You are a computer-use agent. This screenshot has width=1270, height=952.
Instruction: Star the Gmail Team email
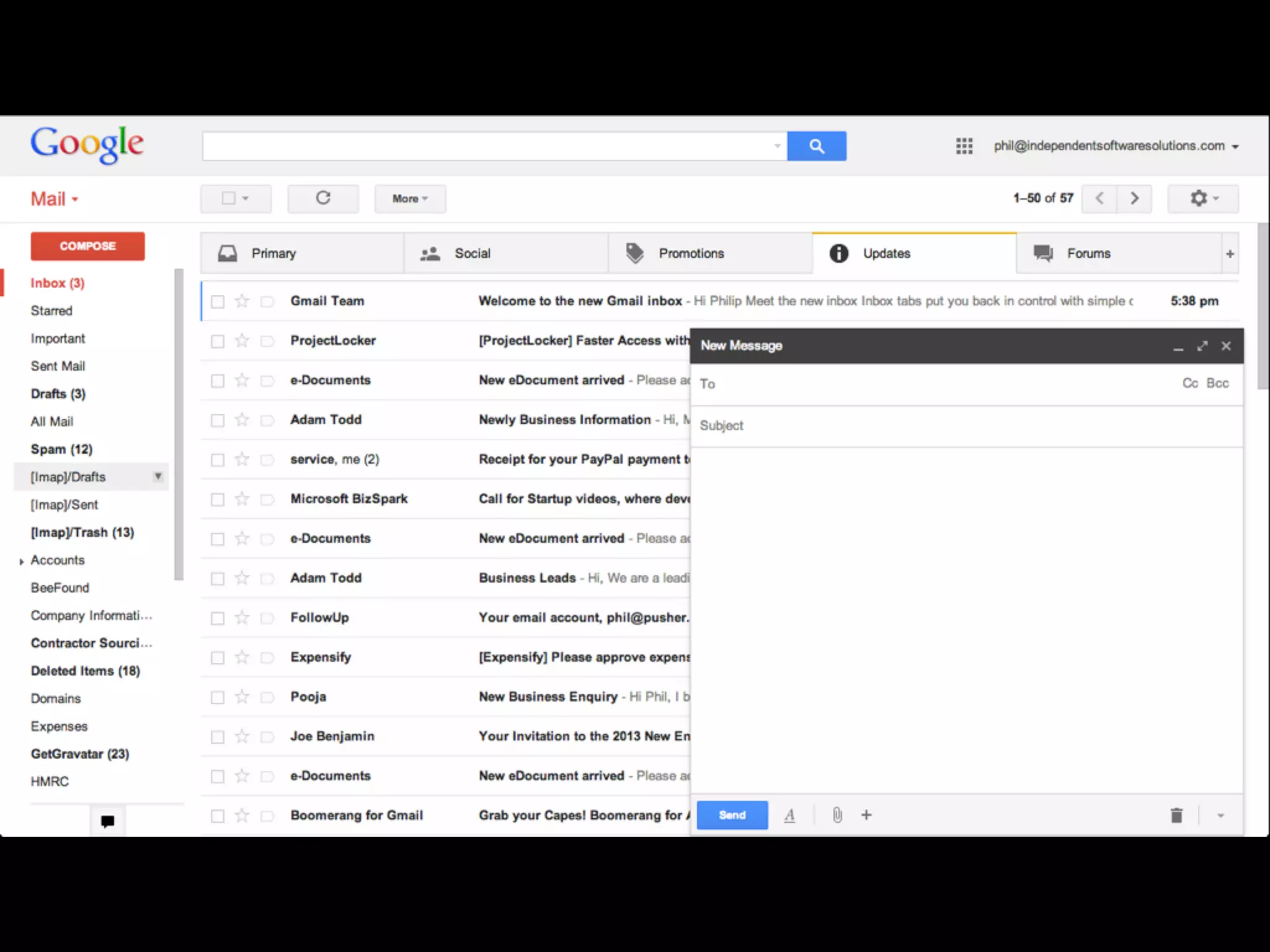[242, 301]
